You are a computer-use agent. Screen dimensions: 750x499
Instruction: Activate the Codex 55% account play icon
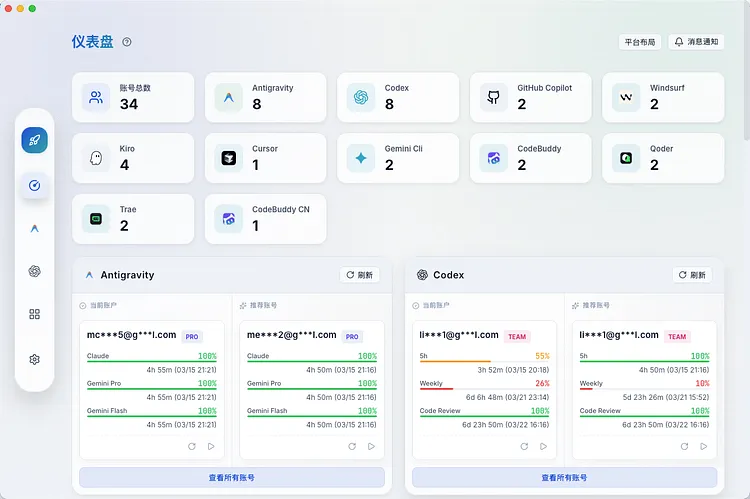[x=543, y=446]
